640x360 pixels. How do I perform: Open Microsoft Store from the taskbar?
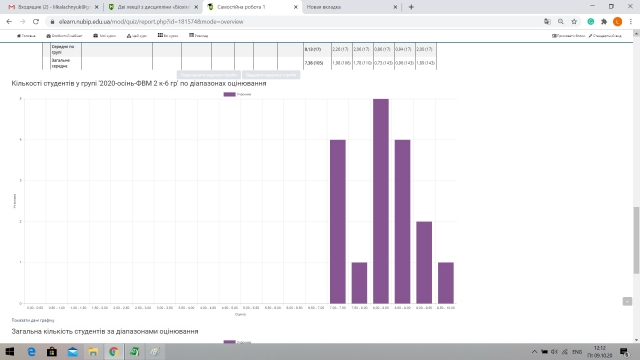point(52,351)
